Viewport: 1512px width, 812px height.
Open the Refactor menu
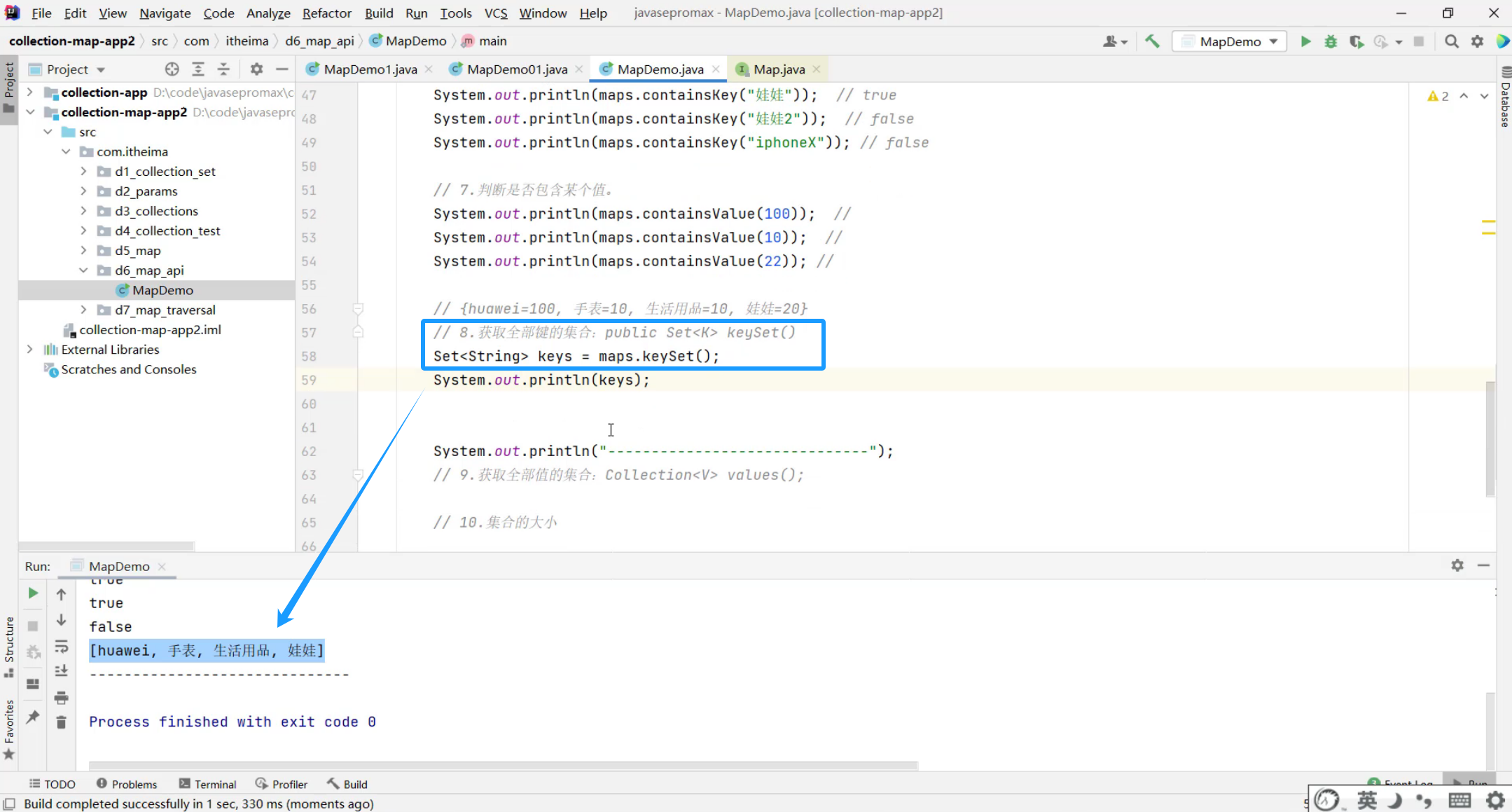pos(326,13)
